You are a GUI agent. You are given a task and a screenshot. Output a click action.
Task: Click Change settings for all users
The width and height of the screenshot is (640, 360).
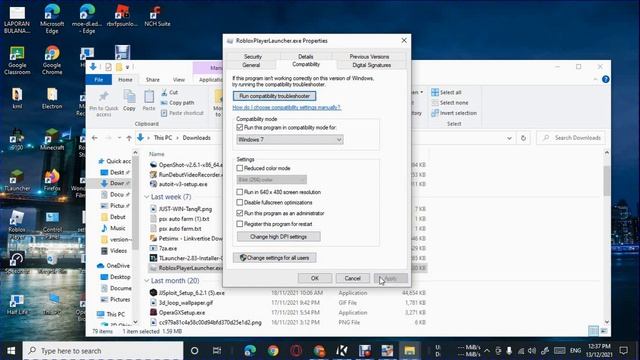pos(274,258)
